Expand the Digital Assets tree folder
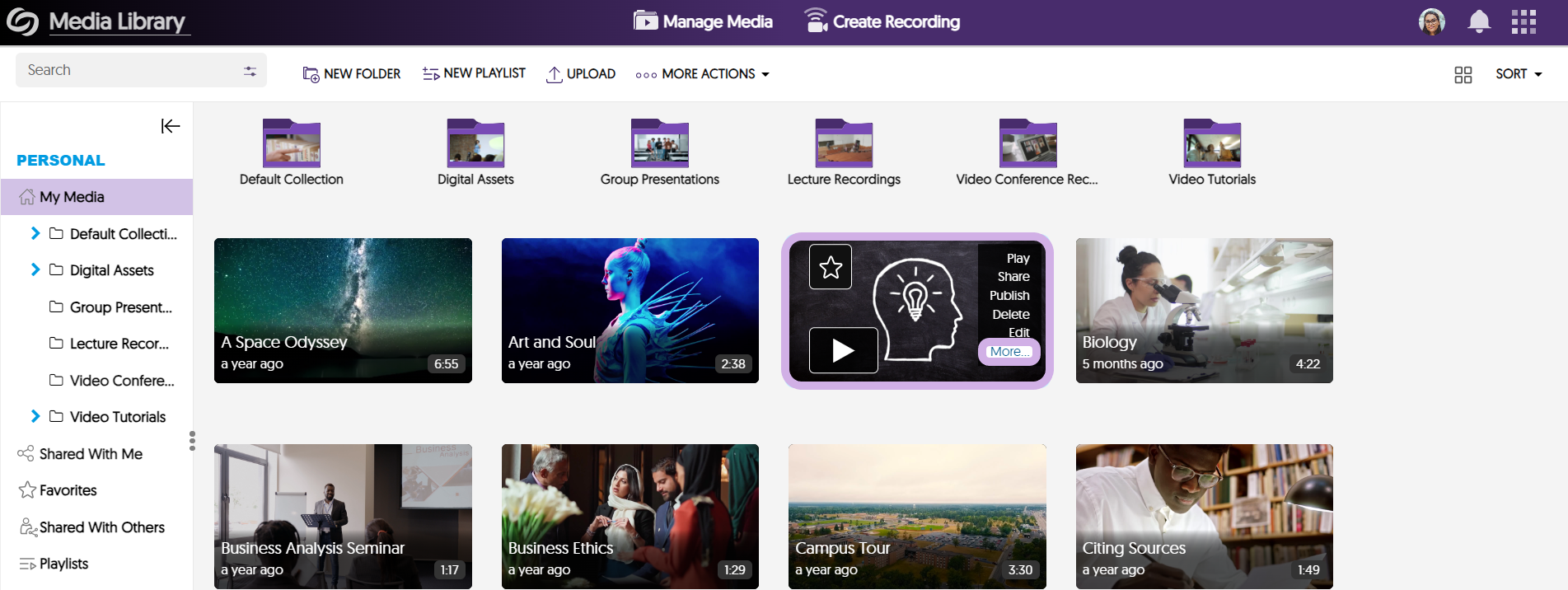This screenshot has height=590, width=1568. click(35, 269)
